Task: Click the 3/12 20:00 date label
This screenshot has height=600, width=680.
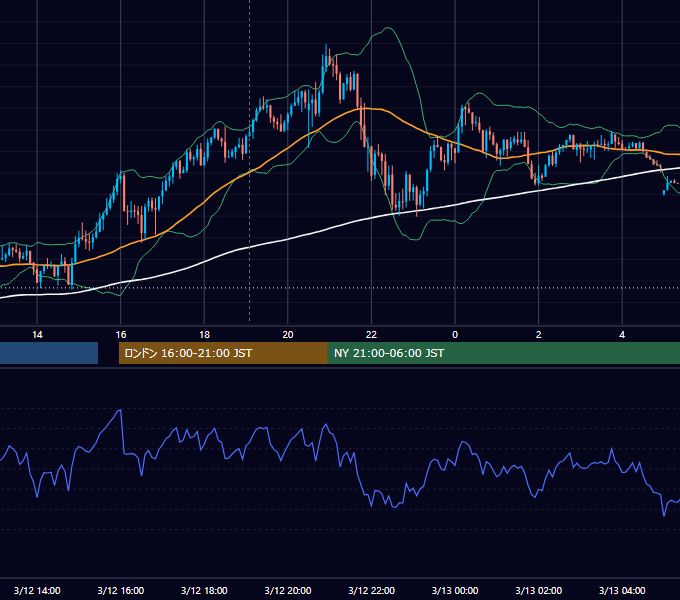Action: [x=288, y=590]
